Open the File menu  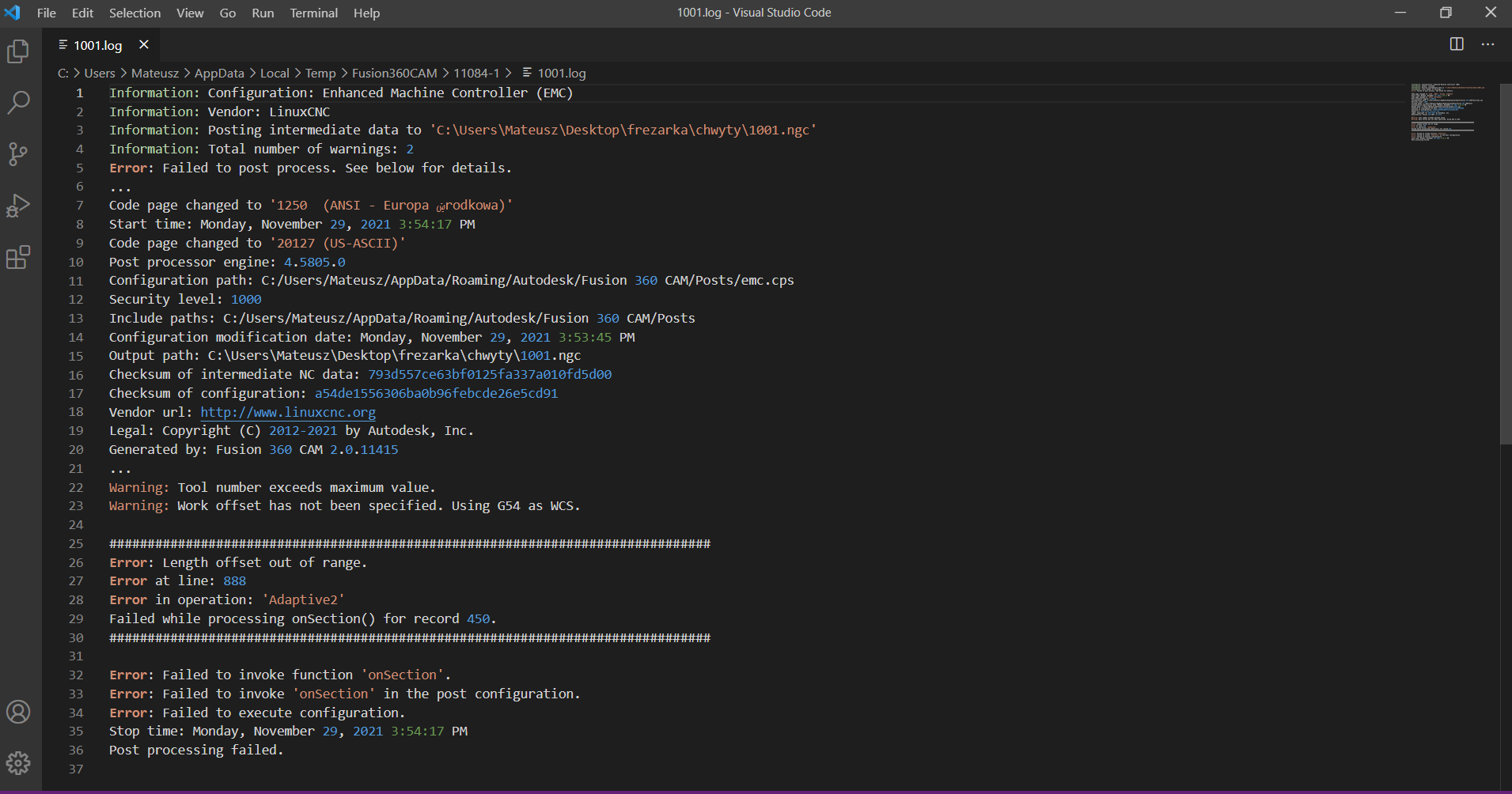click(x=47, y=13)
